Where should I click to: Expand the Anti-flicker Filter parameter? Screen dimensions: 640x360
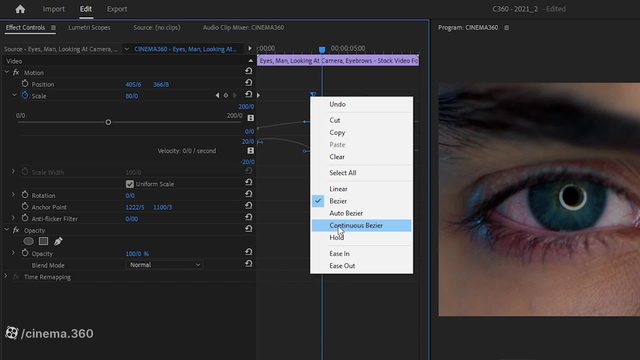click(13, 218)
